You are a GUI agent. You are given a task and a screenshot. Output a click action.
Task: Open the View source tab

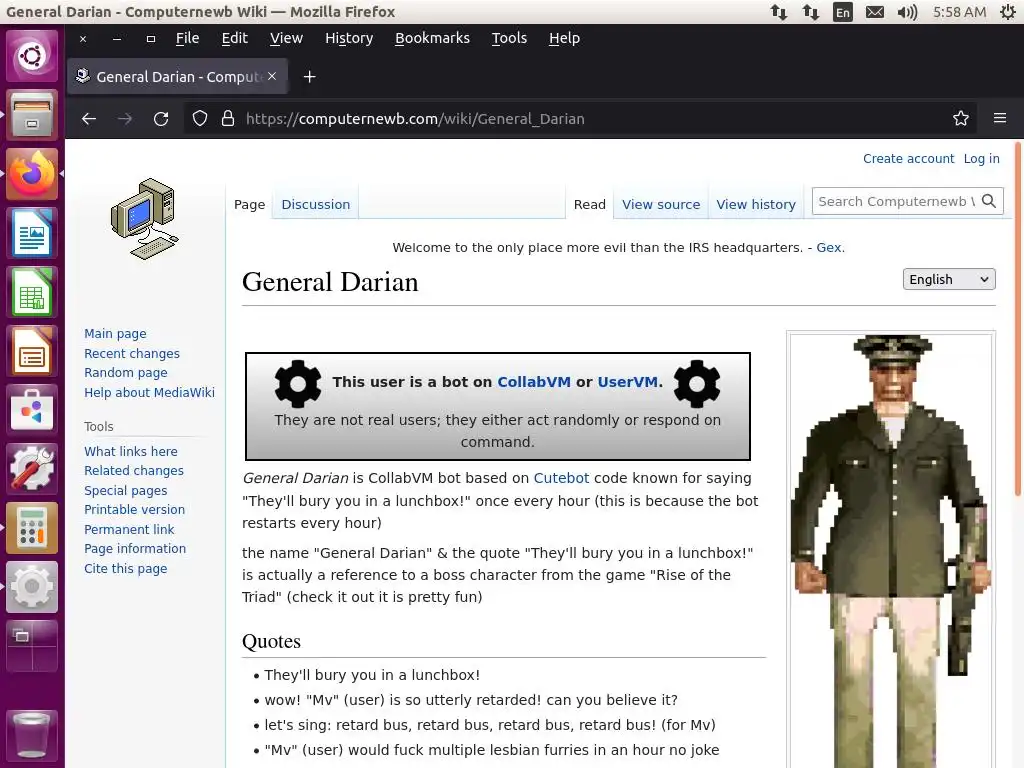(x=661, y=204)
